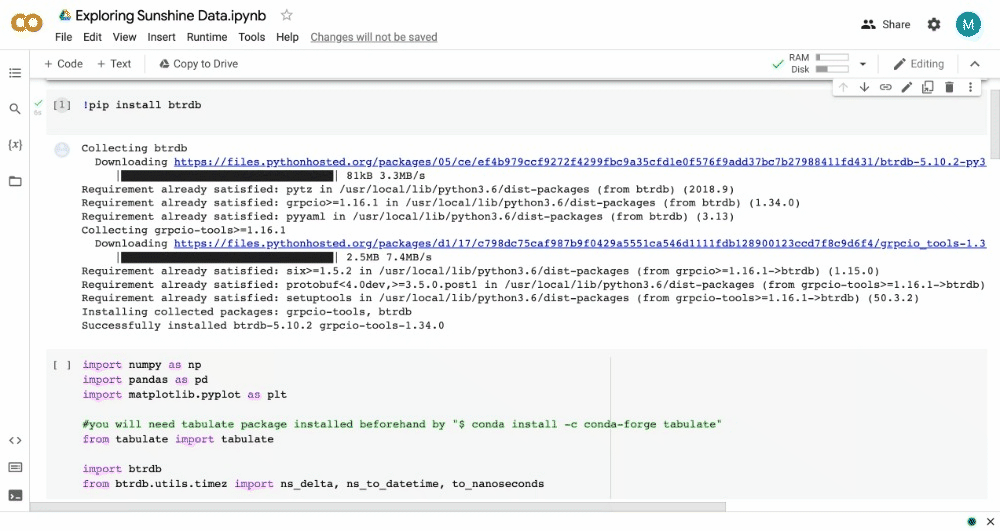Expand the runtime connection dropdown arrow

tap(863, 64)
